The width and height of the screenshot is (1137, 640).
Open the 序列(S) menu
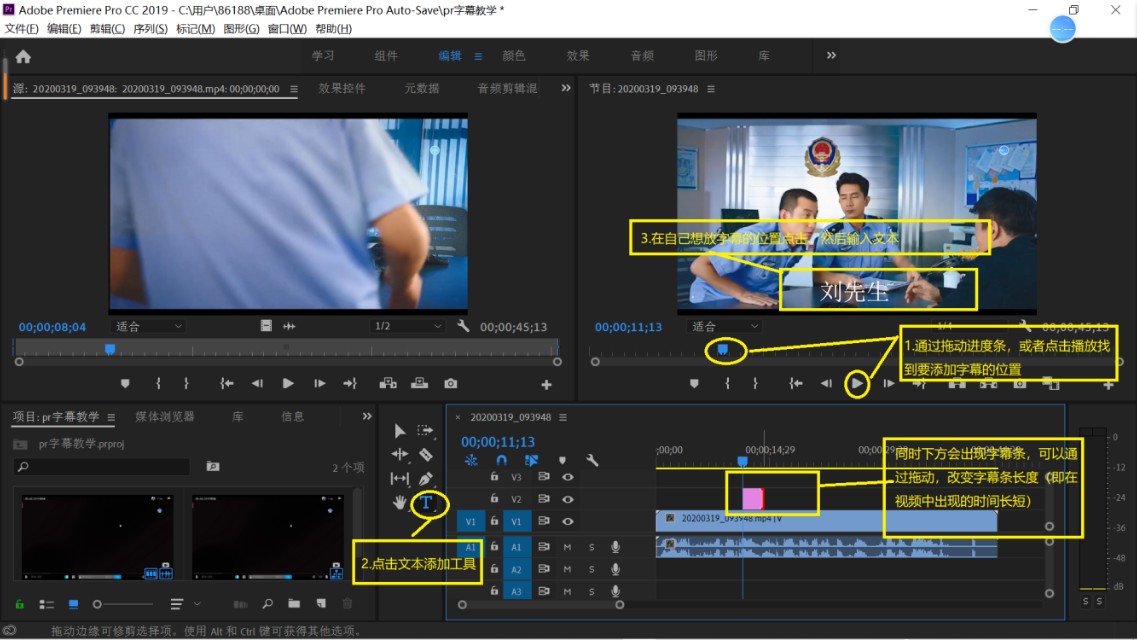pyautogui.click(x=150, y=29)
